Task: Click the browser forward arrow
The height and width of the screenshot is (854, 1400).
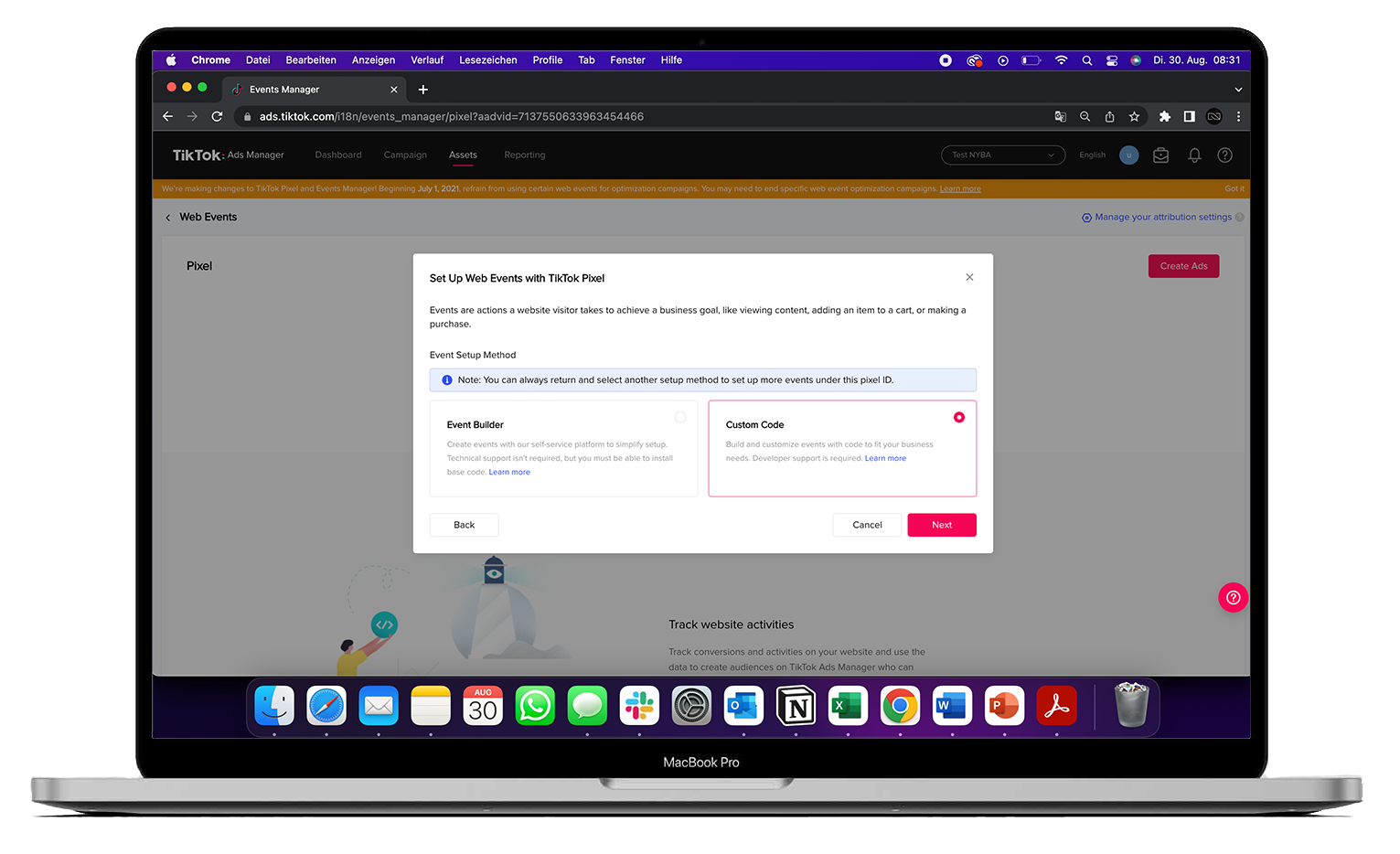Action: tap(192, 116)
